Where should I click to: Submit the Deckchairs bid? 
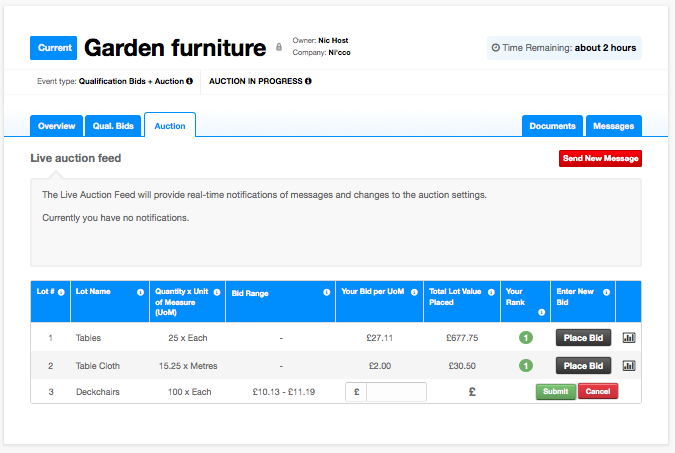[x=555, y=391]
